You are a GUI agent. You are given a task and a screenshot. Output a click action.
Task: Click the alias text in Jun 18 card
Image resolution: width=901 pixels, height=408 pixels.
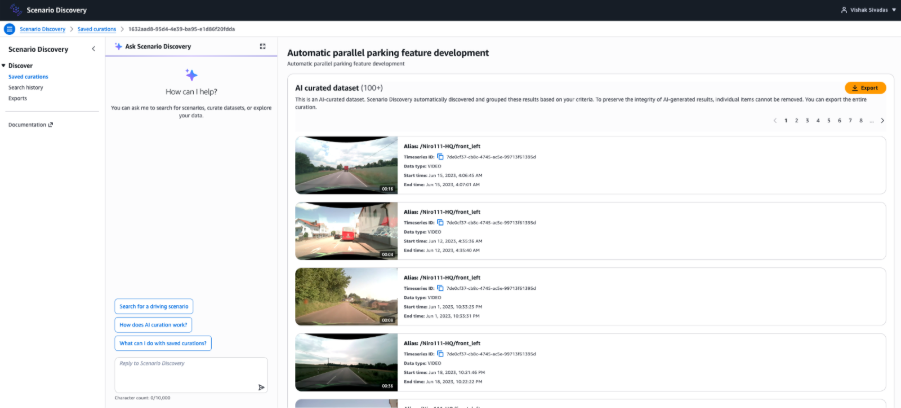tap(442, 342)
